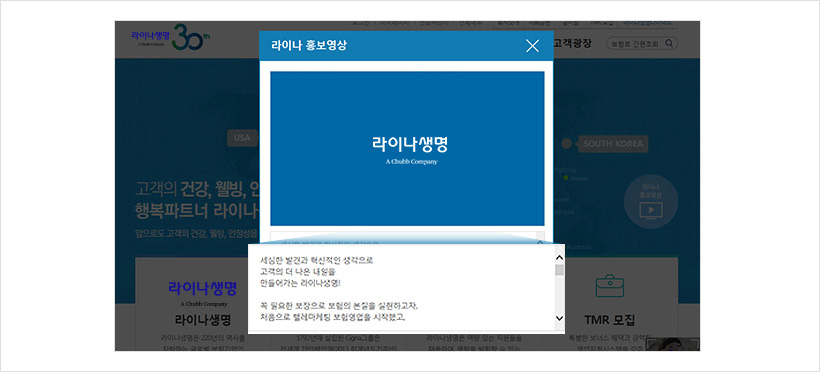Viewport: 820px width, 372px height.
Task: Click transcript line '고객의 더 나은 내일을'
Action: point(298,272)
